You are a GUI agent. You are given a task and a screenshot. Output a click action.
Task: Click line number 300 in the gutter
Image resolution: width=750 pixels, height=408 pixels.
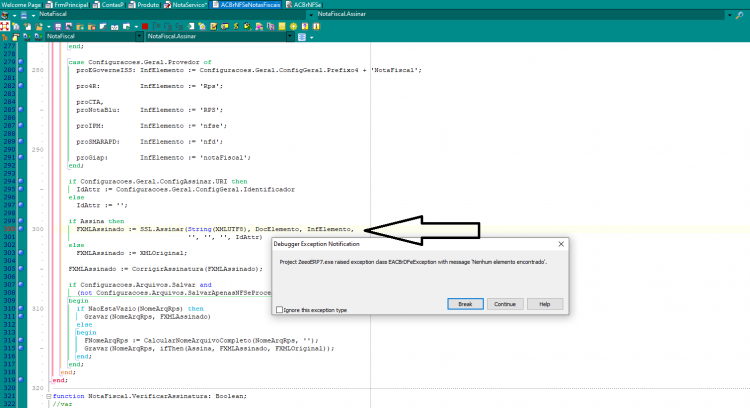9,229
